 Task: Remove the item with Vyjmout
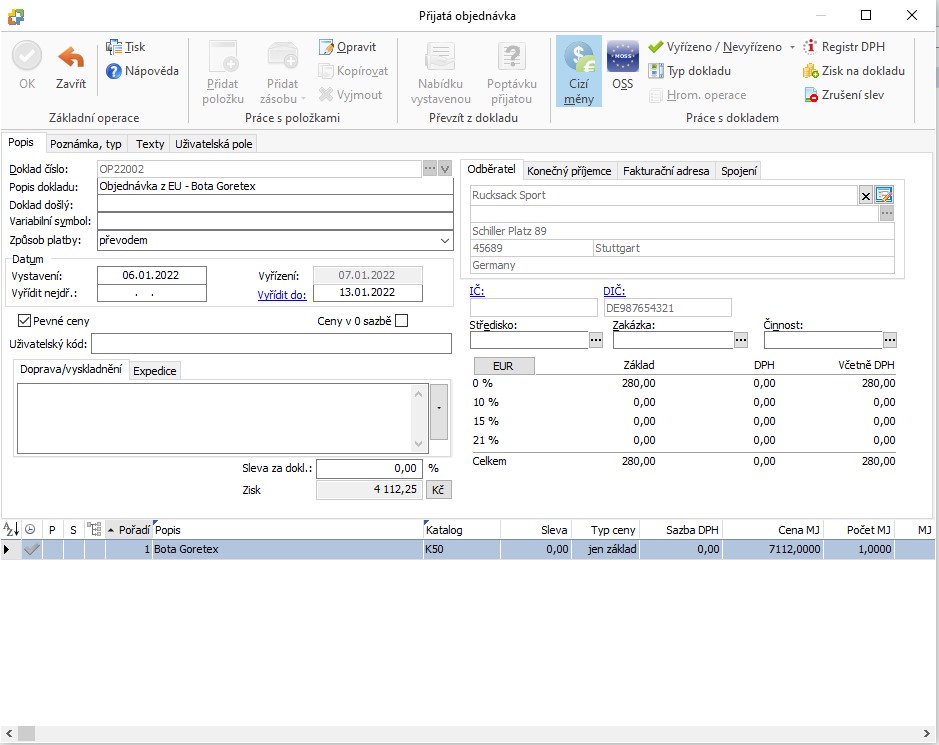pyautogui.click(x=350, y=95)
